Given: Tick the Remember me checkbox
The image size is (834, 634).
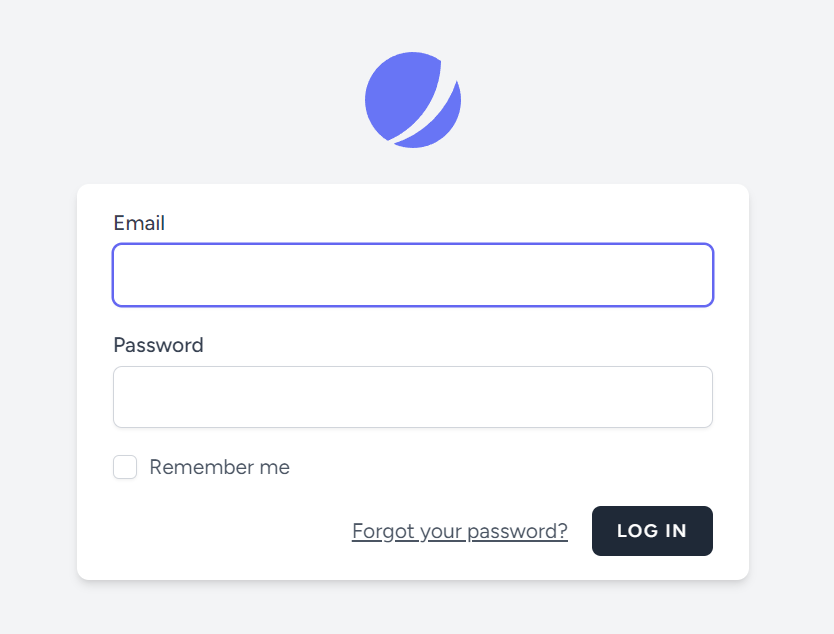Looking at the screenshot, I should (x=125, y=467).
